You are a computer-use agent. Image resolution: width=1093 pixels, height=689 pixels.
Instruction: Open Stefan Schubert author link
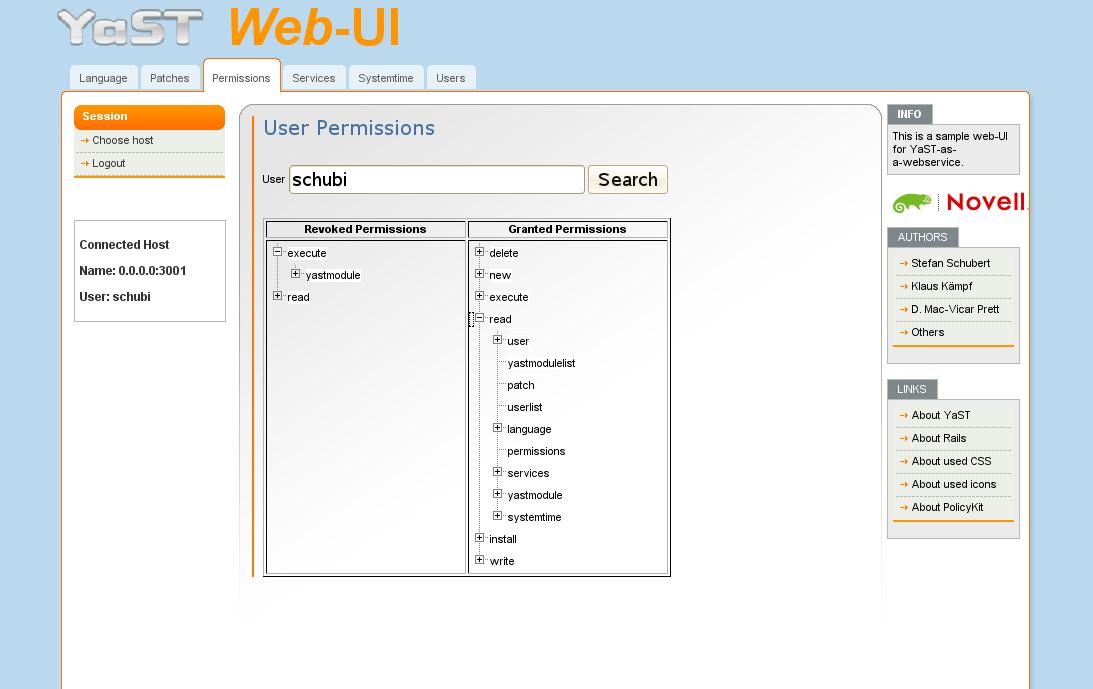click(950, 263)
